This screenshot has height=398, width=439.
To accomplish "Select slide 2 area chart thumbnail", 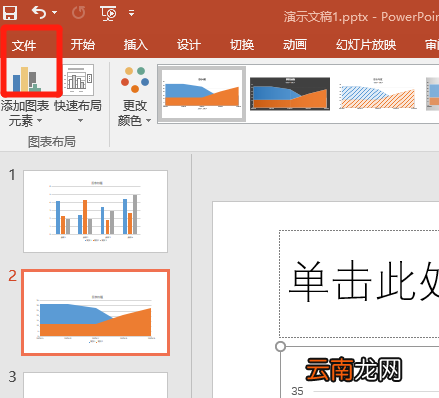I will (x=96, y=312).
